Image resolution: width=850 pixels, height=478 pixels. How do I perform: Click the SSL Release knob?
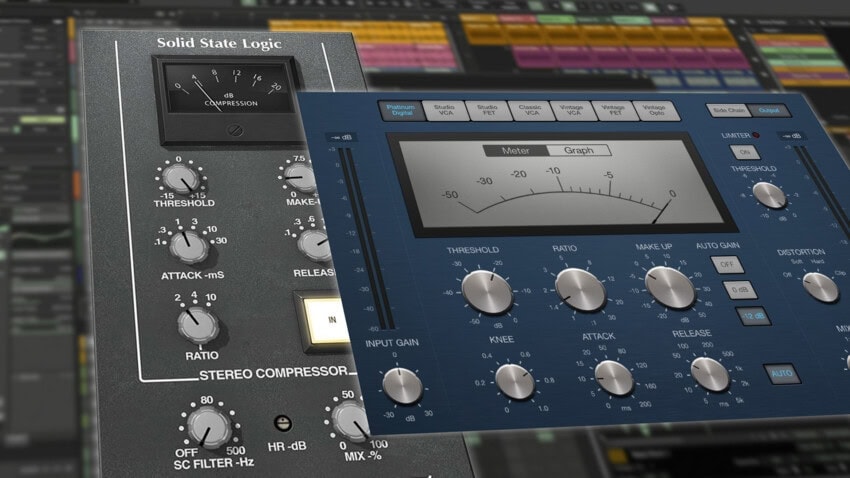click(316, 245)
